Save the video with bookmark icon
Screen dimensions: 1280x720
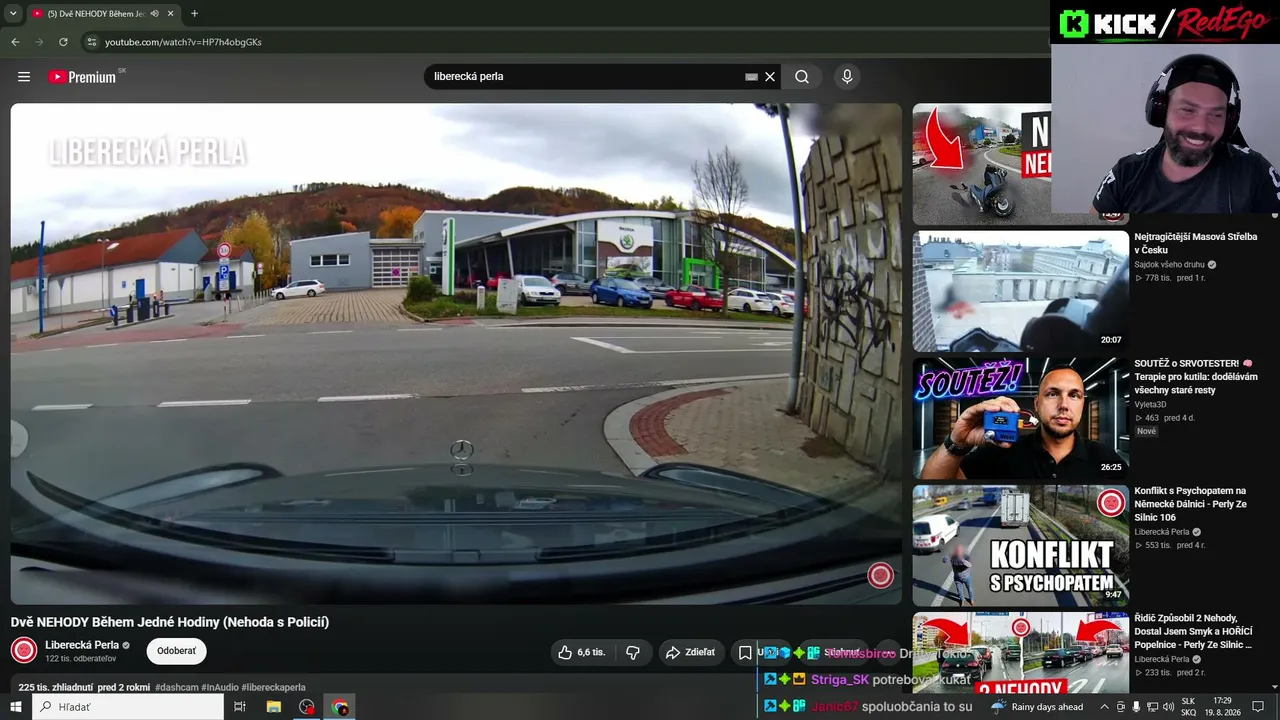[745, 652]
